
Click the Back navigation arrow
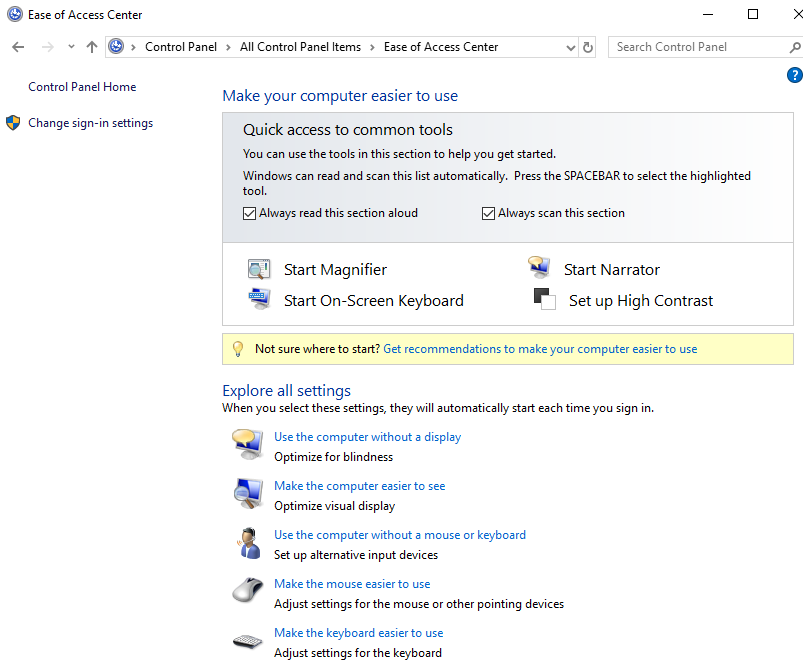[x=18, y=47]
